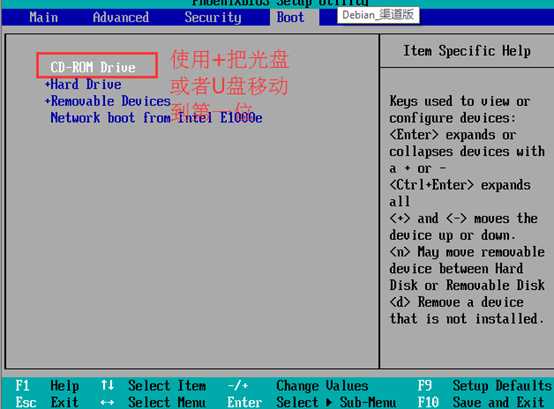
Task: Click the '<Enter> expands or' help line
Action: click(x=453, y=135)
